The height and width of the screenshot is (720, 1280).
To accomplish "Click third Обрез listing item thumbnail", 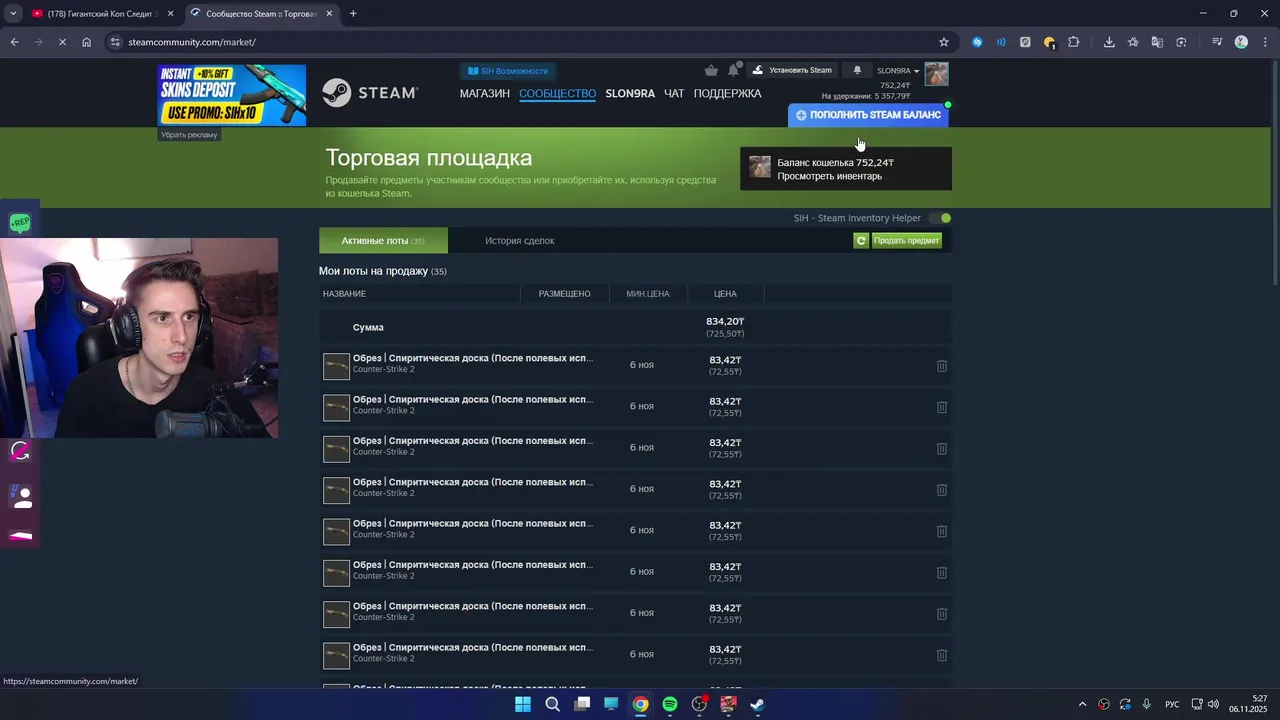I will pyautogui.click(x=336, y=449).
